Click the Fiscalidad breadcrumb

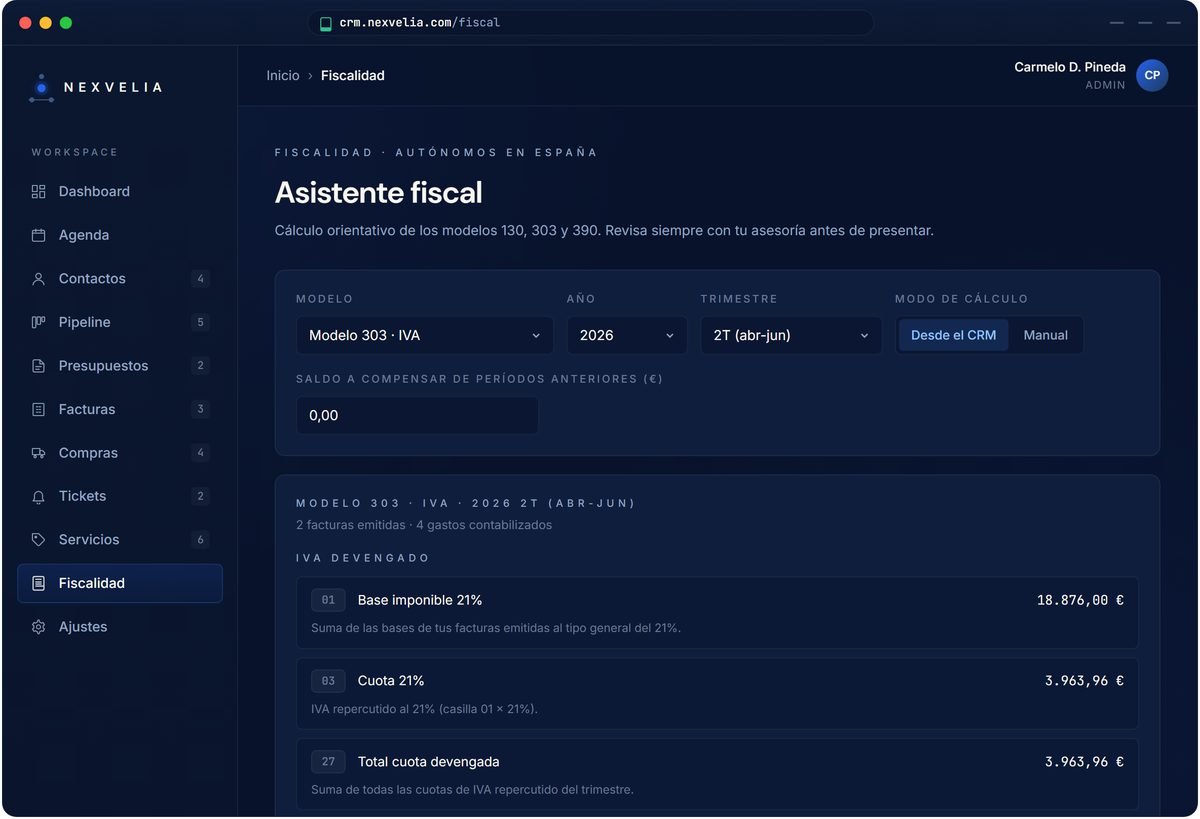pos(353,75)
